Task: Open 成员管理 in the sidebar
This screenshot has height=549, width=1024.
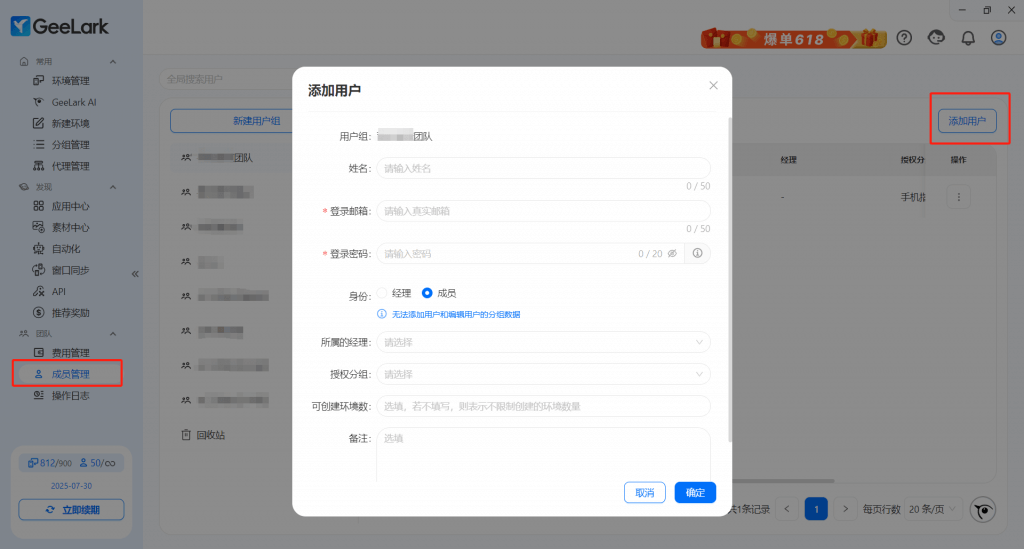Action: pos(70,374)
